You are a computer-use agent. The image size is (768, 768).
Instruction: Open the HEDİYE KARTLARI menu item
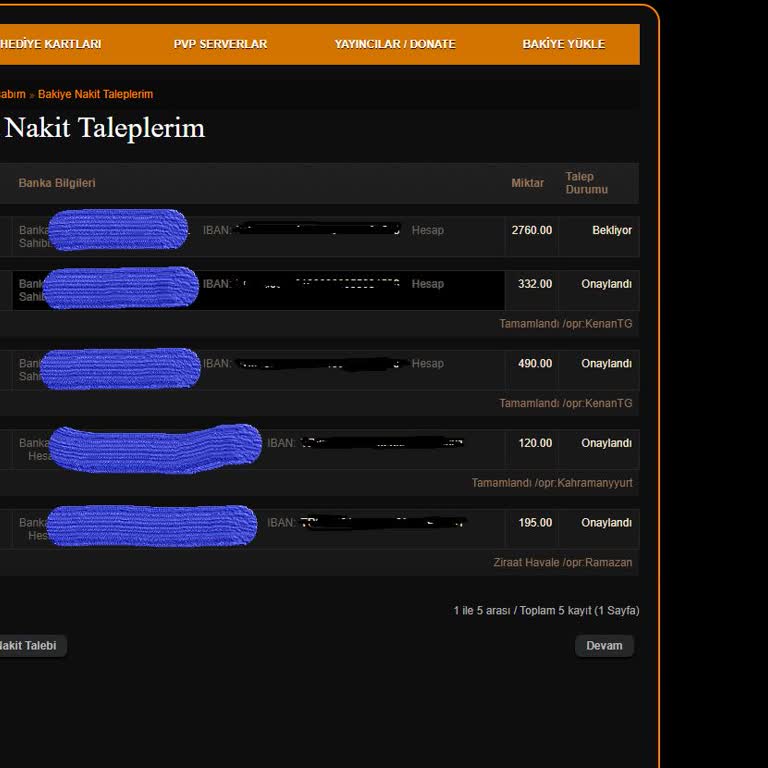point(50,44)
